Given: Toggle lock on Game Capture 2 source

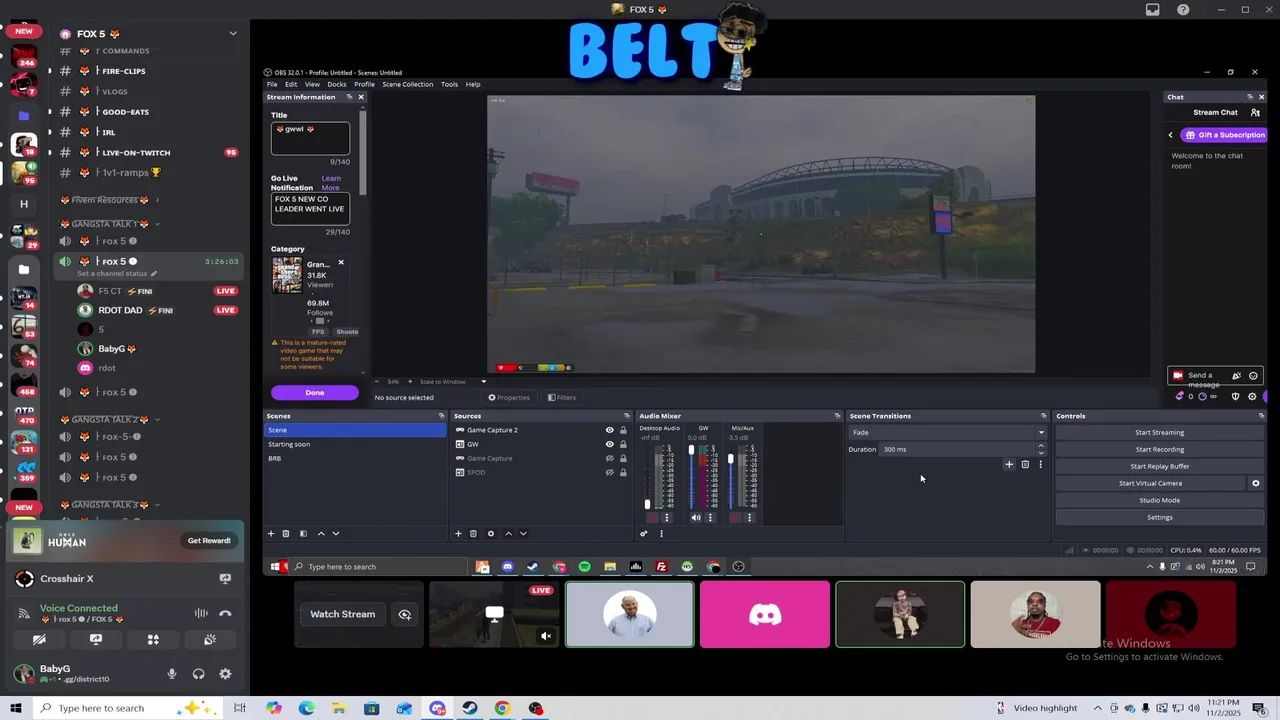Looking at the screenshot, I should click(623, 430).
